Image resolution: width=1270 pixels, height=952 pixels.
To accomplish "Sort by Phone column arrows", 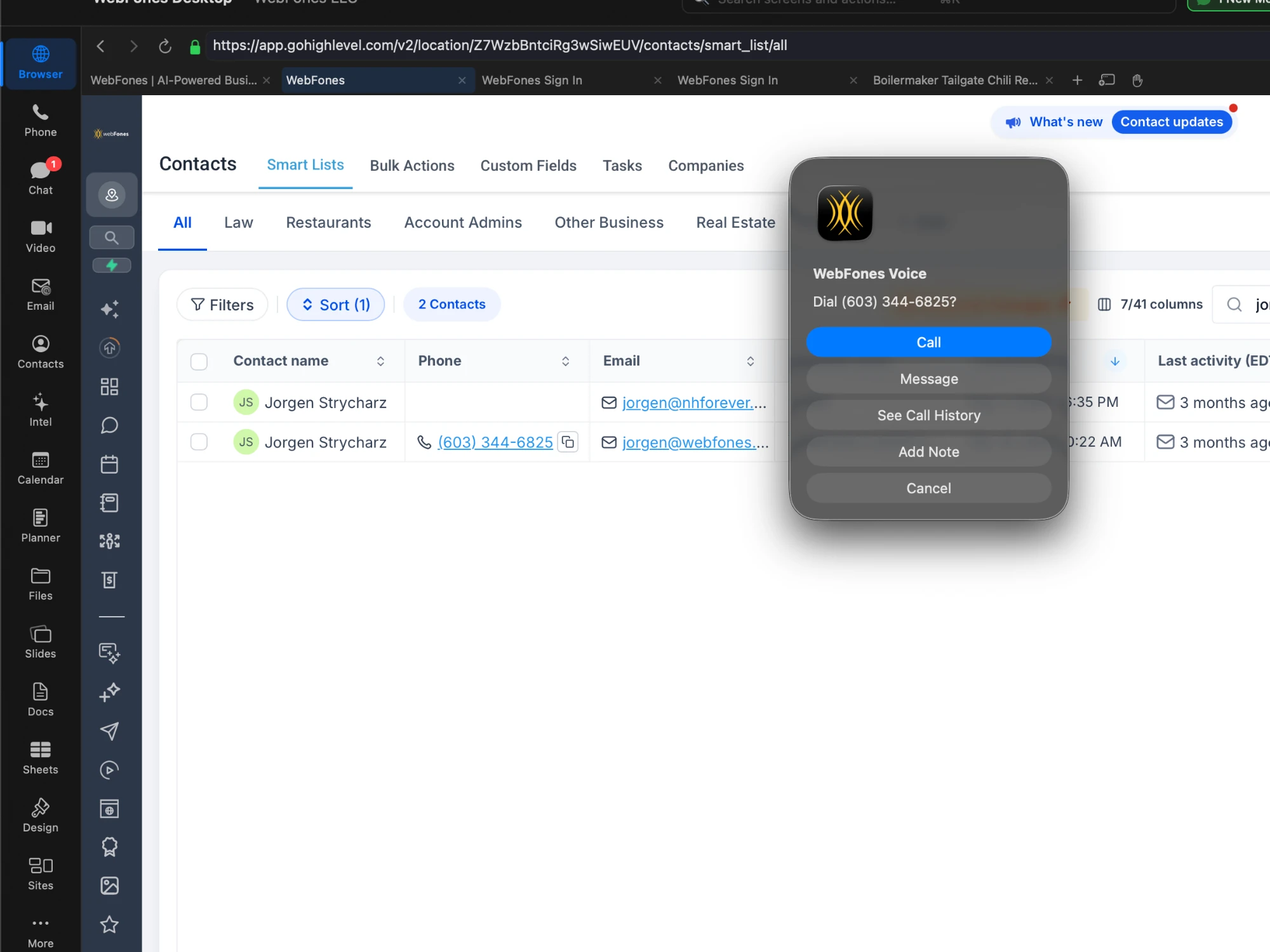I will click(x=565, y=361).
